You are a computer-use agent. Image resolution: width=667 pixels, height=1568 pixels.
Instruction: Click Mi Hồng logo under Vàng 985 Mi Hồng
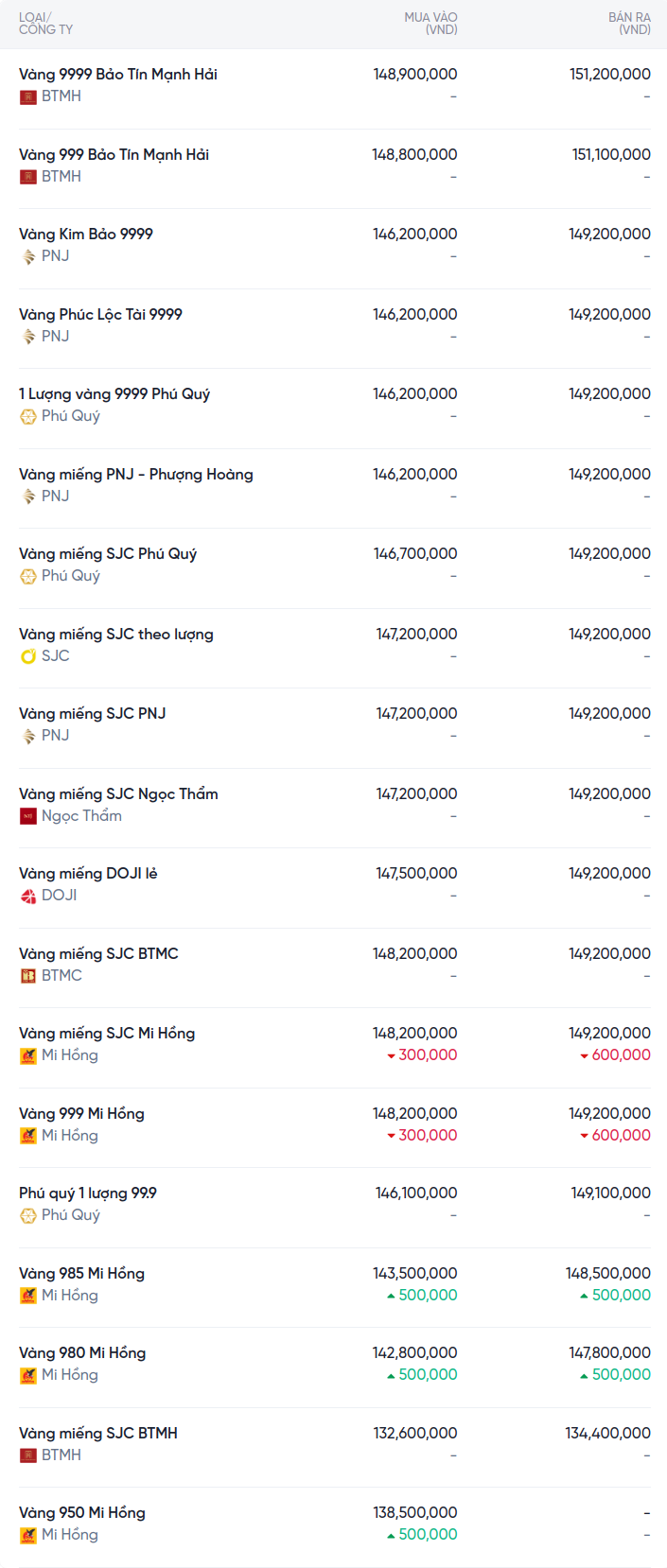coord(28,1296)
